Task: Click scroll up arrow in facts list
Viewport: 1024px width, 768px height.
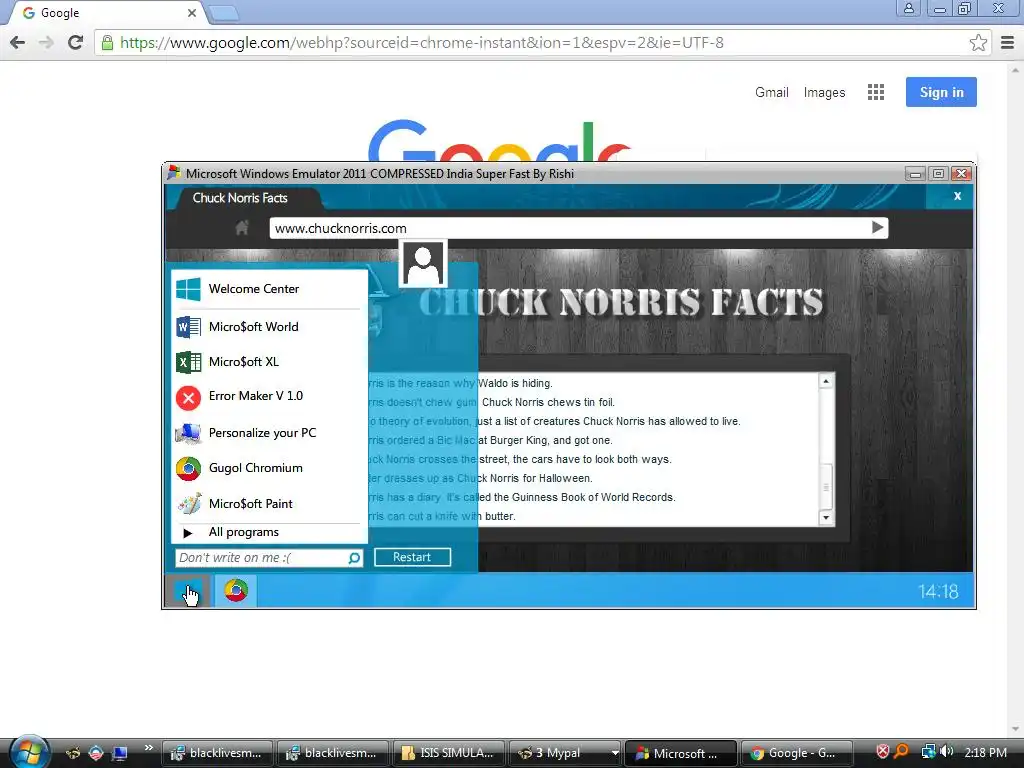Action: [826, 381]
